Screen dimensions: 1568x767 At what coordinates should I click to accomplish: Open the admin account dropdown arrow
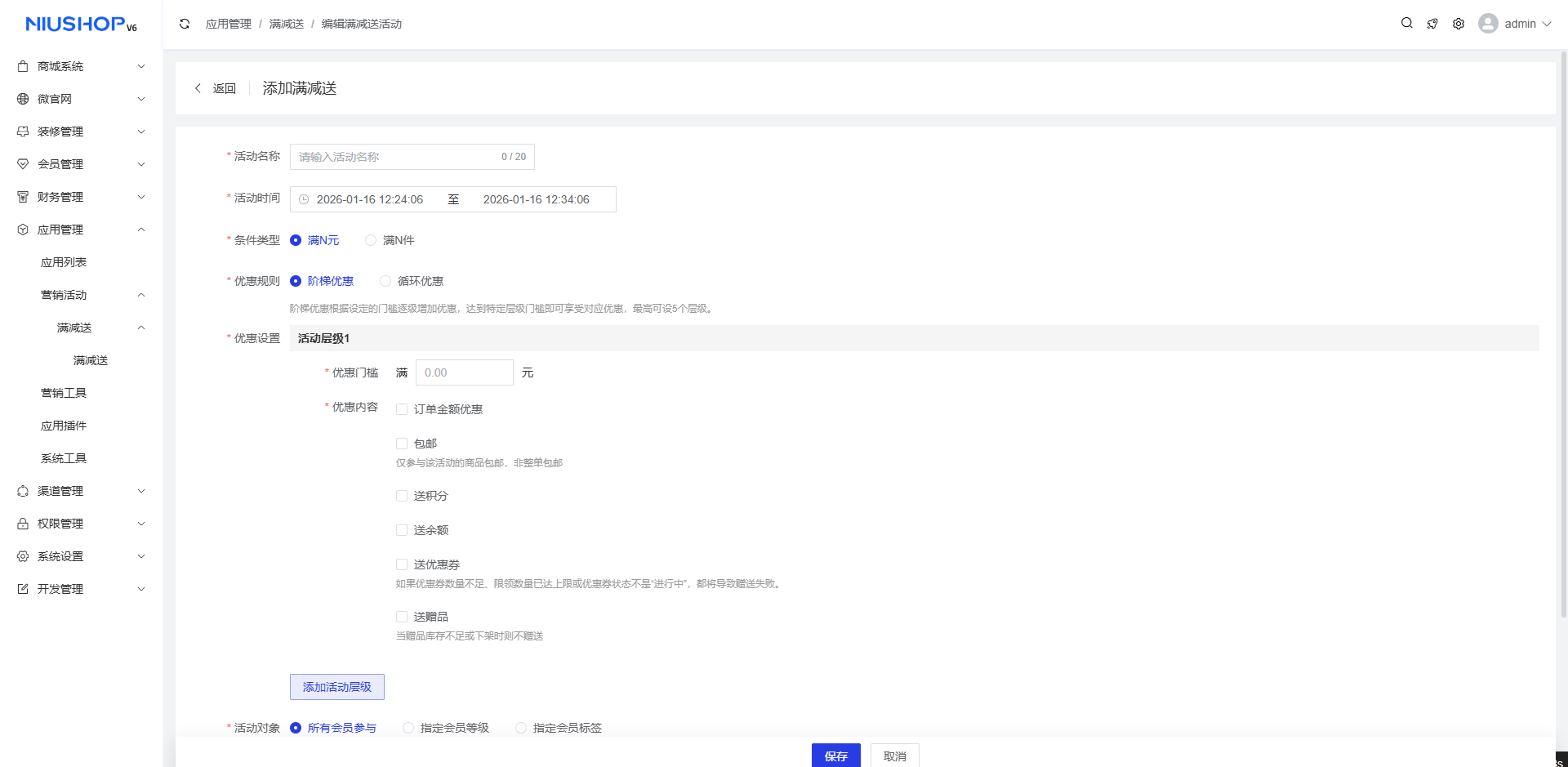point(1546,24)
